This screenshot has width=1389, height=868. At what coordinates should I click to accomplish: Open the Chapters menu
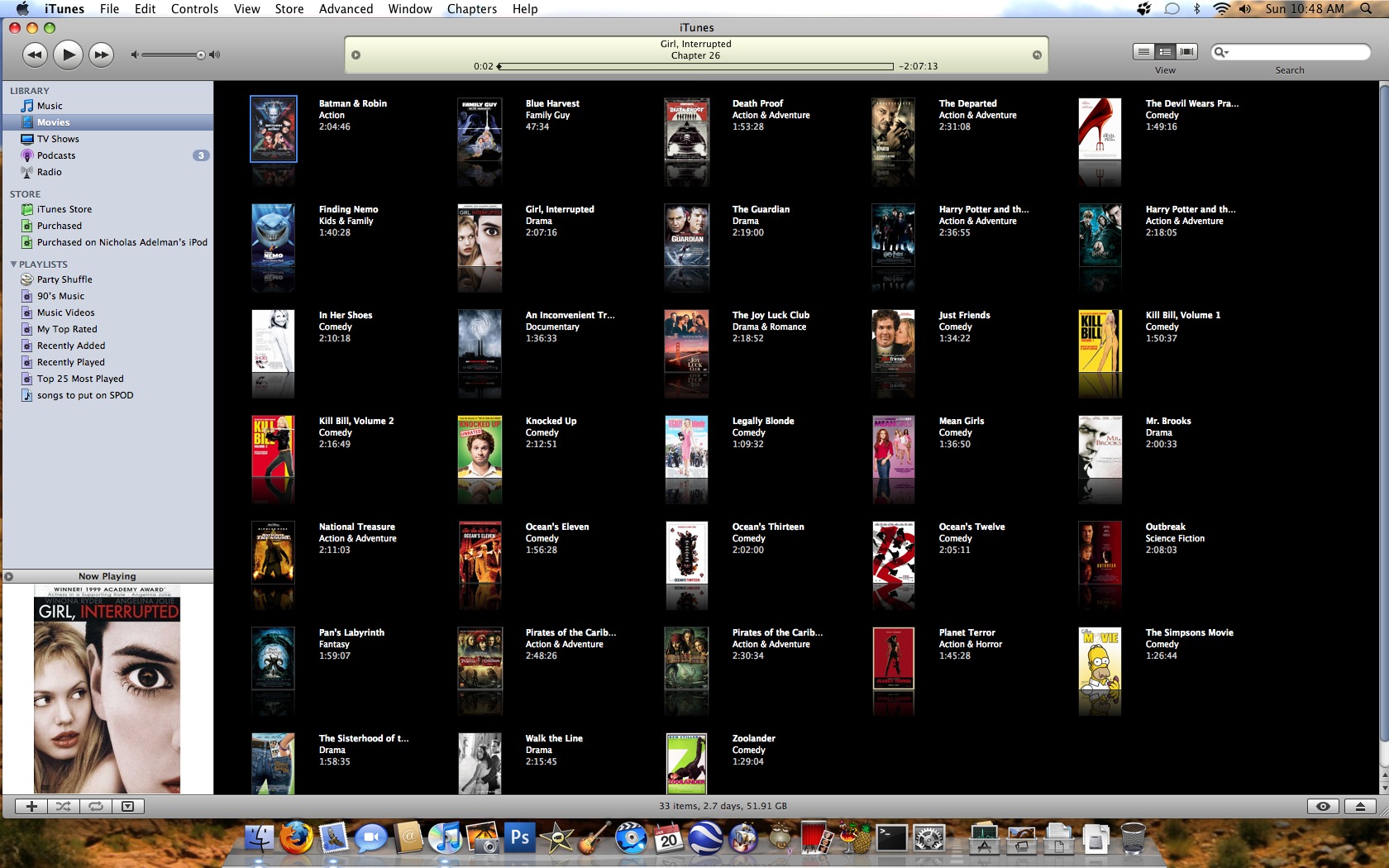click(472, 9)
